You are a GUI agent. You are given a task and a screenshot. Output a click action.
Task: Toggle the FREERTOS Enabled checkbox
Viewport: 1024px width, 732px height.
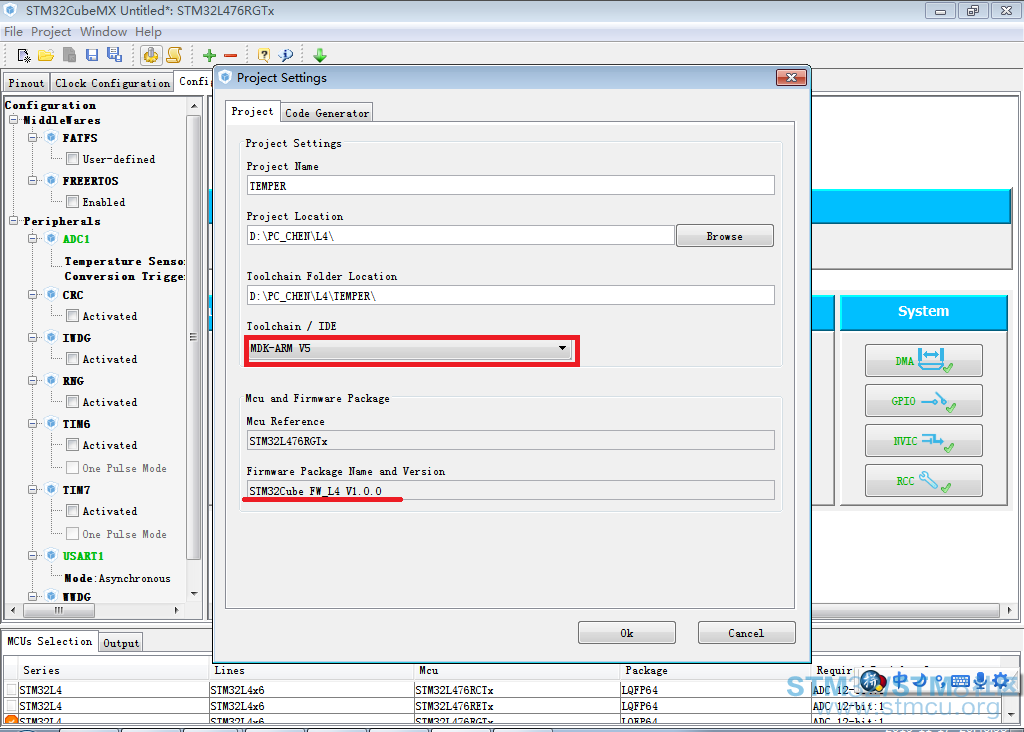tap(72, 202)
